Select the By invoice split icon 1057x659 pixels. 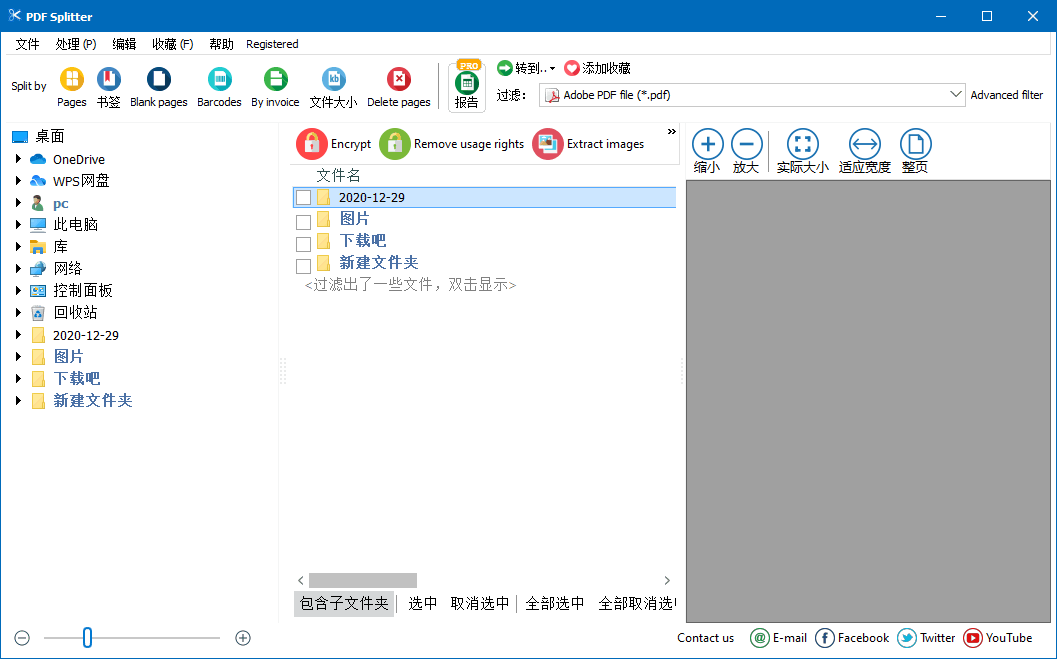coord(275,80)
